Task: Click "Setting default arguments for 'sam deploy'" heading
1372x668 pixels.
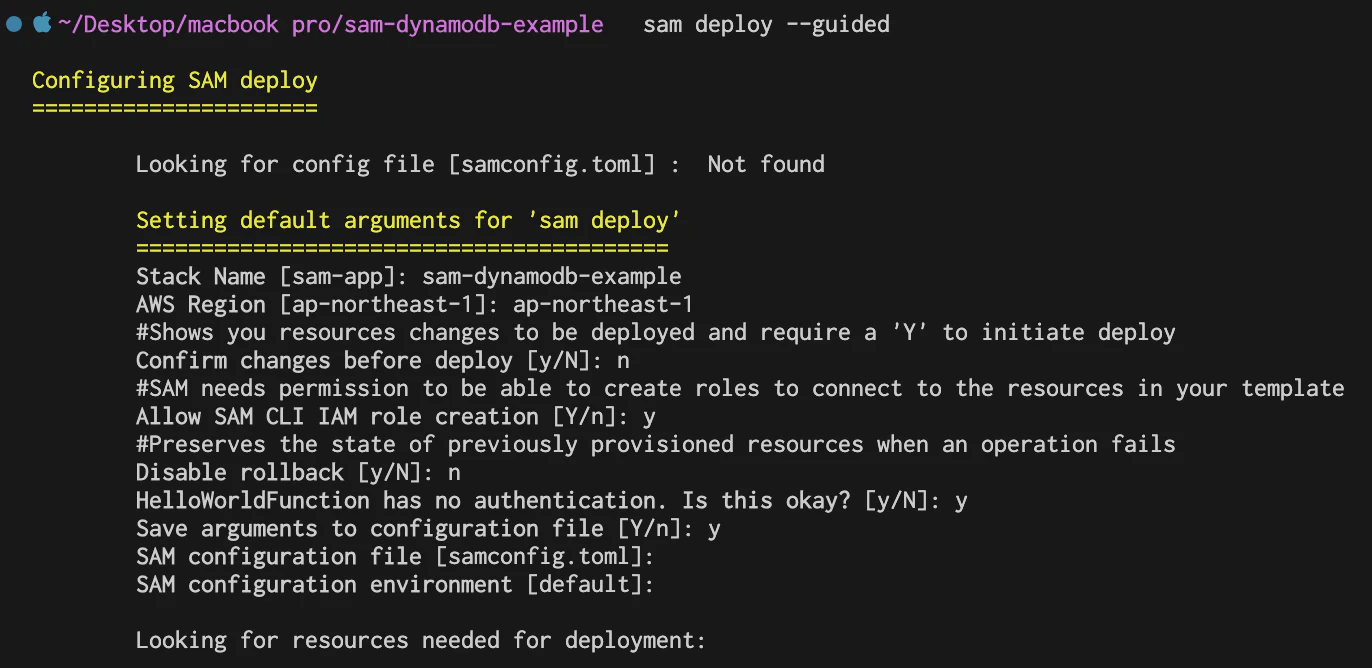Action: pyautogui.click(x=409, y=220)
